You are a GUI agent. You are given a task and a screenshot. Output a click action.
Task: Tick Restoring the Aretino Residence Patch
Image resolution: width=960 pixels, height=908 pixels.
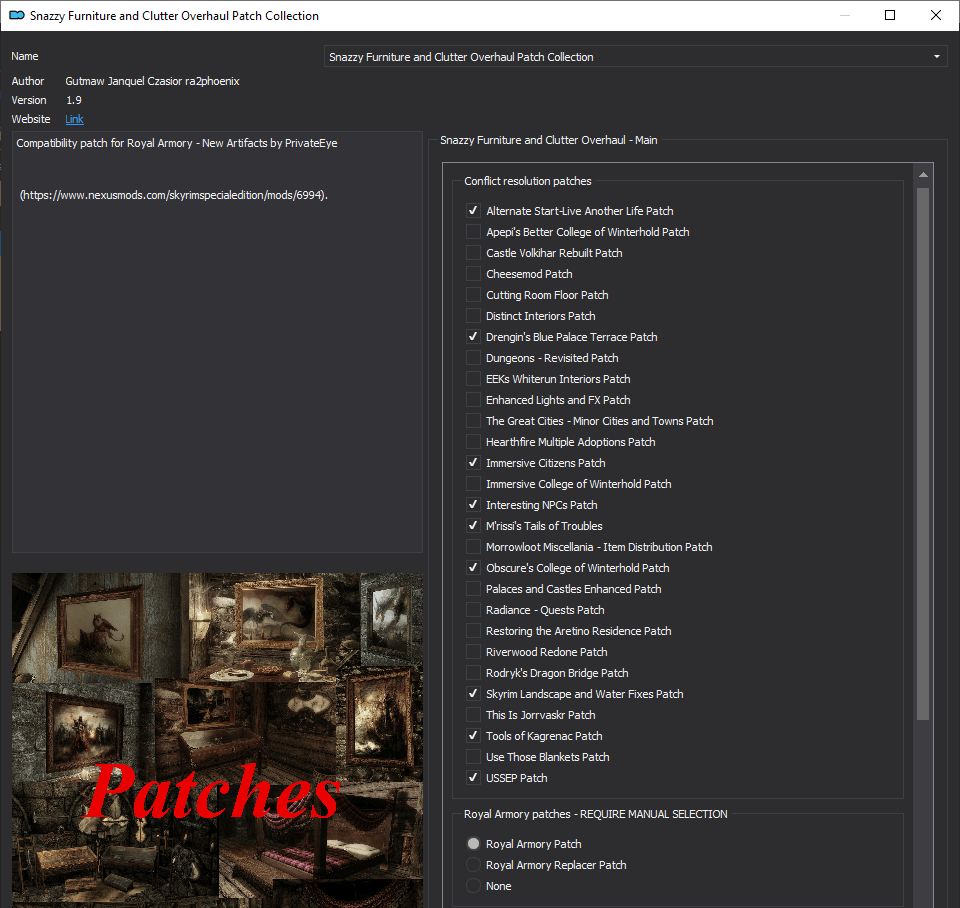pos(473,631)
